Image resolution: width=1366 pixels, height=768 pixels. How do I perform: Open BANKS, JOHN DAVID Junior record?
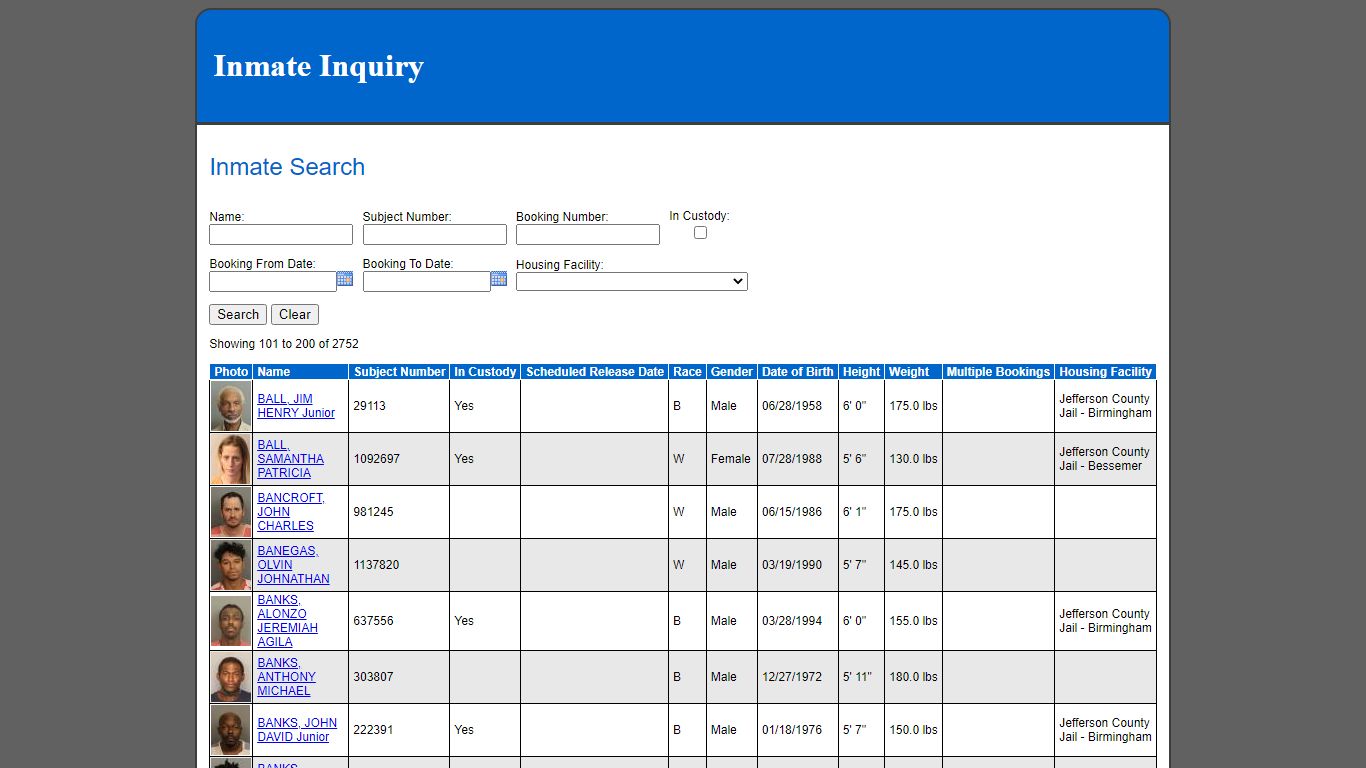pyautogui.click(x=297, y=730)
